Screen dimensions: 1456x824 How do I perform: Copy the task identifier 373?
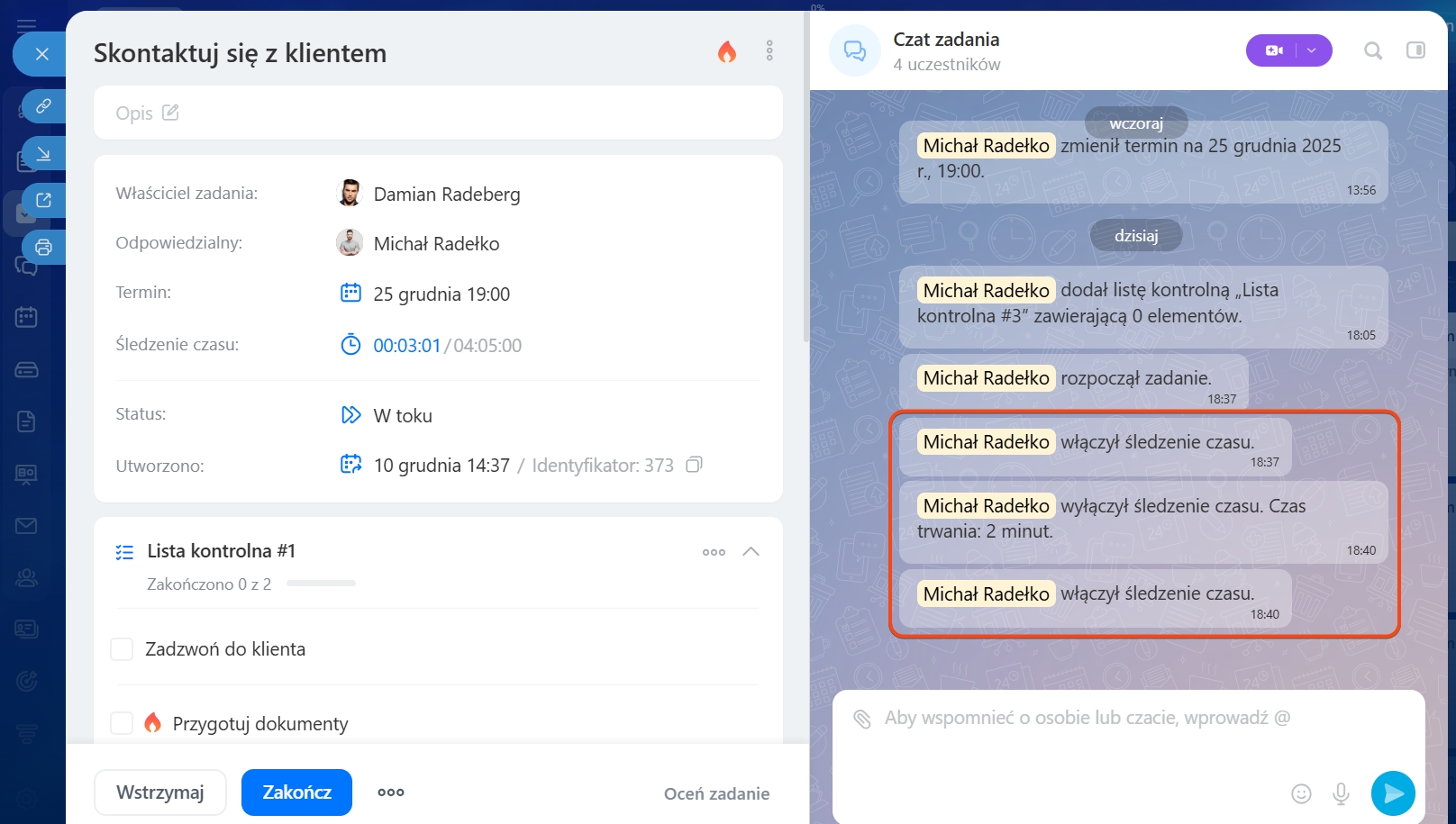(694, 465)
